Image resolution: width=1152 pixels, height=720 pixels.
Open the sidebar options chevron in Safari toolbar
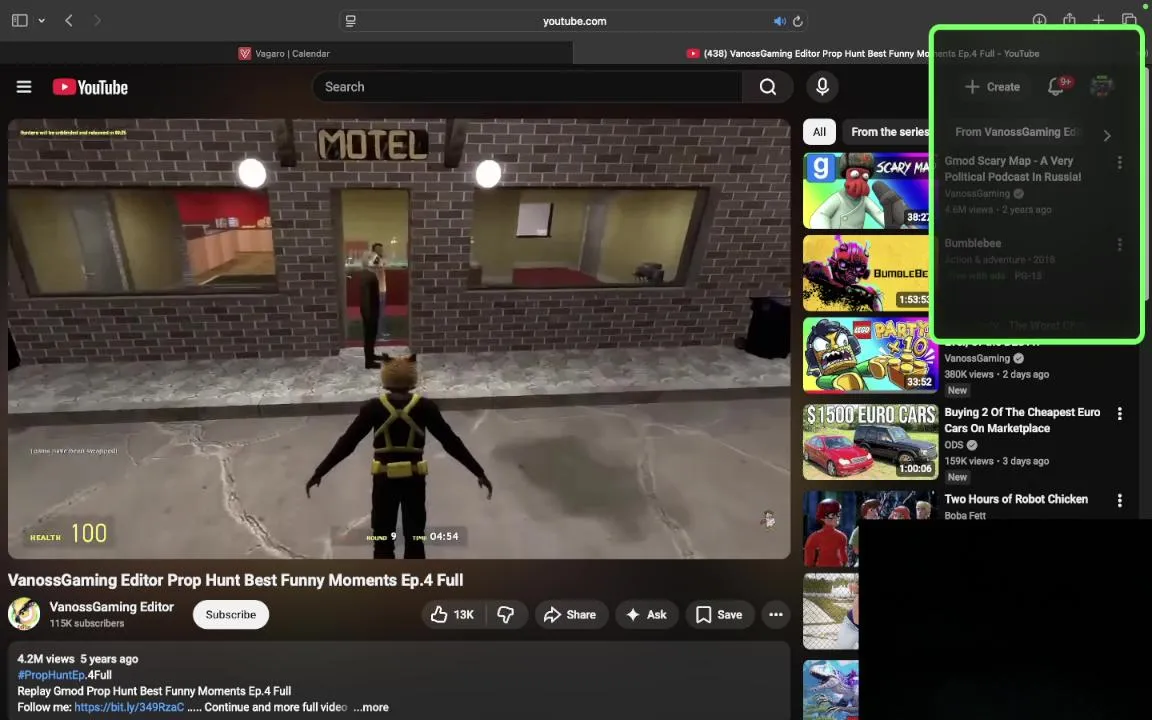42,21
